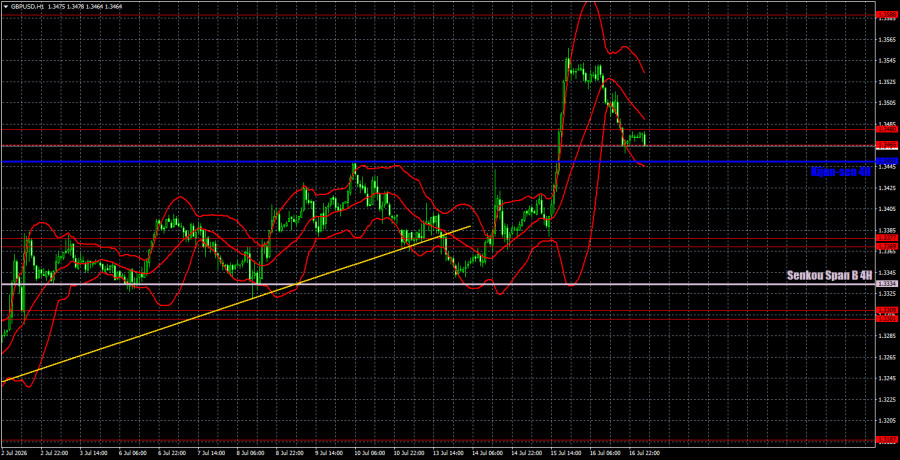The height and width of the screenshot is (460, 900).
Task: Select the red 1.3187 price tag
Action: pyautogui.click(x=885, y=441)
